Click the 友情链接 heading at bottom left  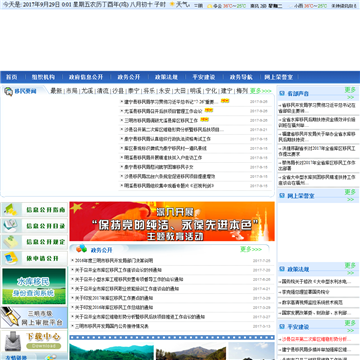(x=16, y=357)
